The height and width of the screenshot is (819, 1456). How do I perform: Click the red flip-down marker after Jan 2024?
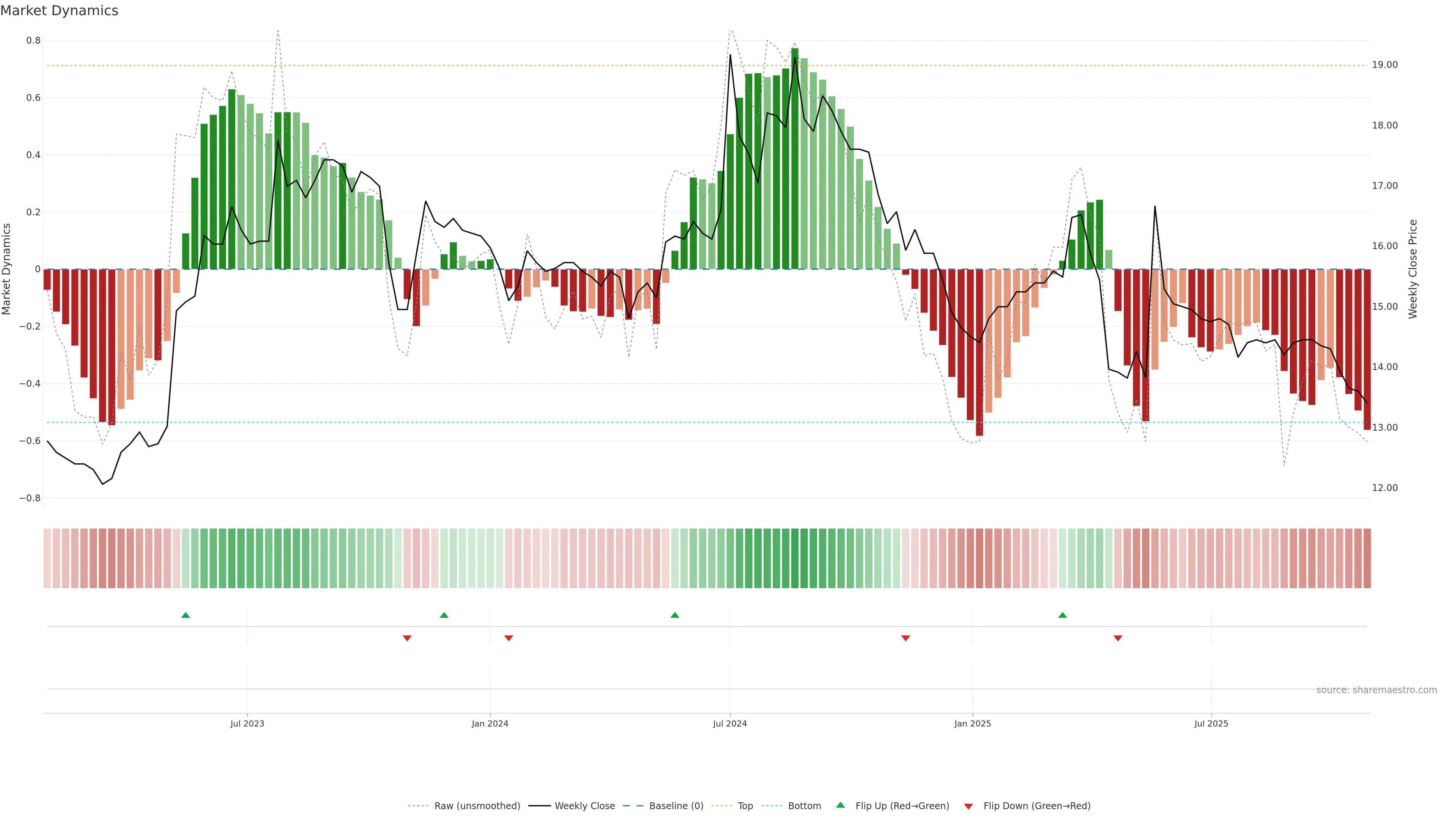(508, 638)
